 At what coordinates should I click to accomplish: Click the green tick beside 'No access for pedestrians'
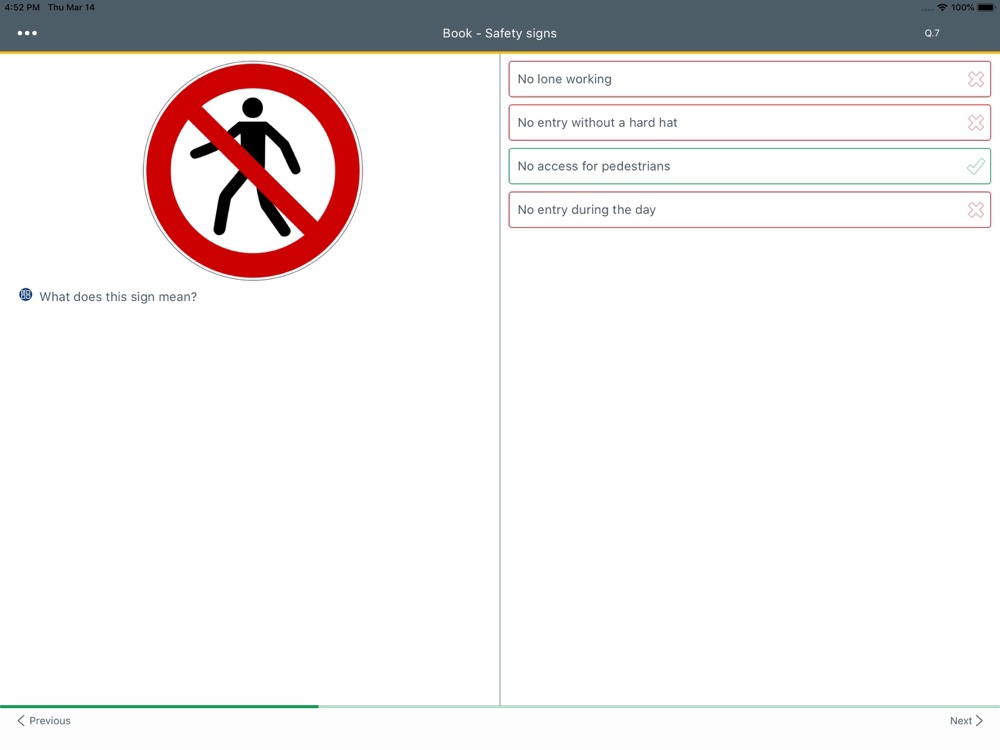975,166
